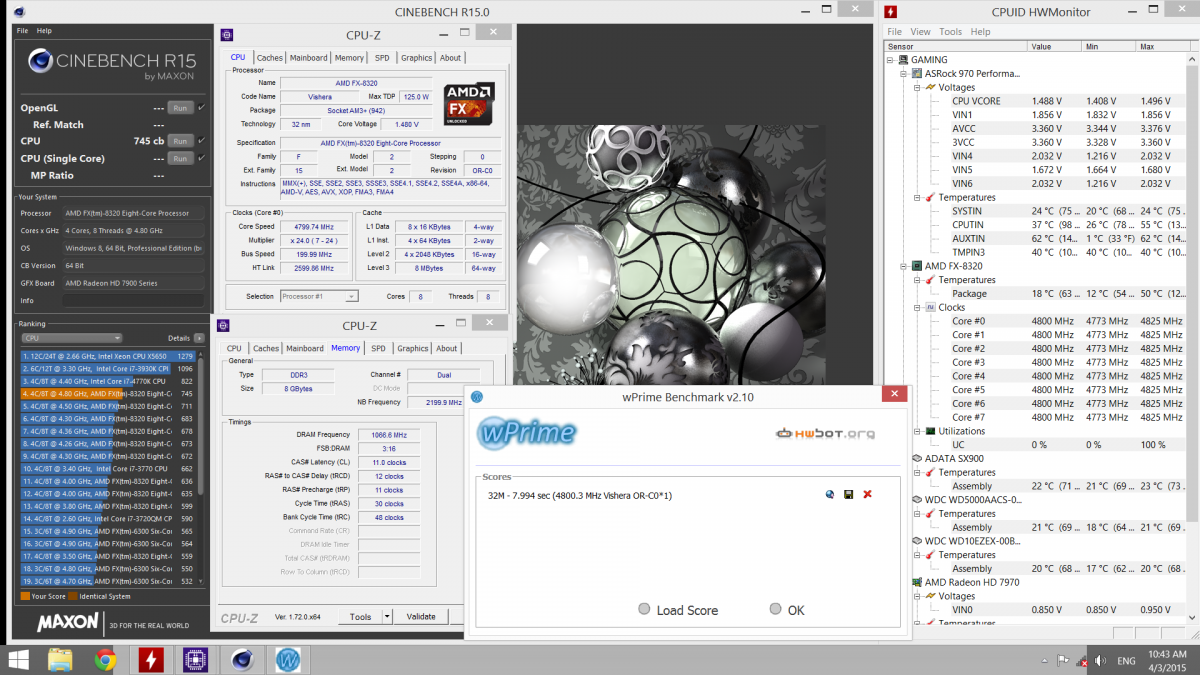Click the wPrime logo in benchmark window
Viewport: 1200px width, 675px height.
(526, 433)
